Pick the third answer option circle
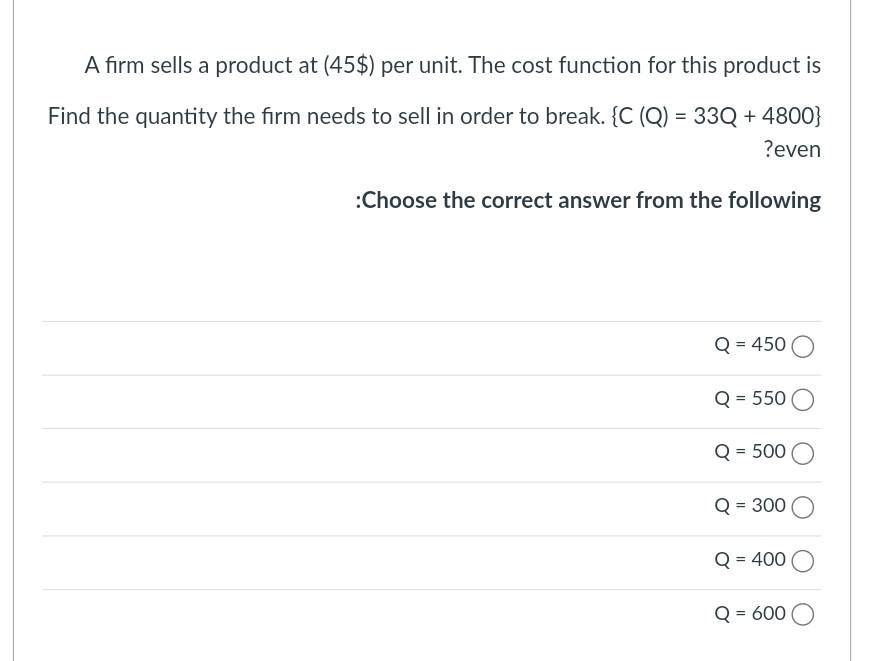The image size is (876, 661). tap(802, 453)
